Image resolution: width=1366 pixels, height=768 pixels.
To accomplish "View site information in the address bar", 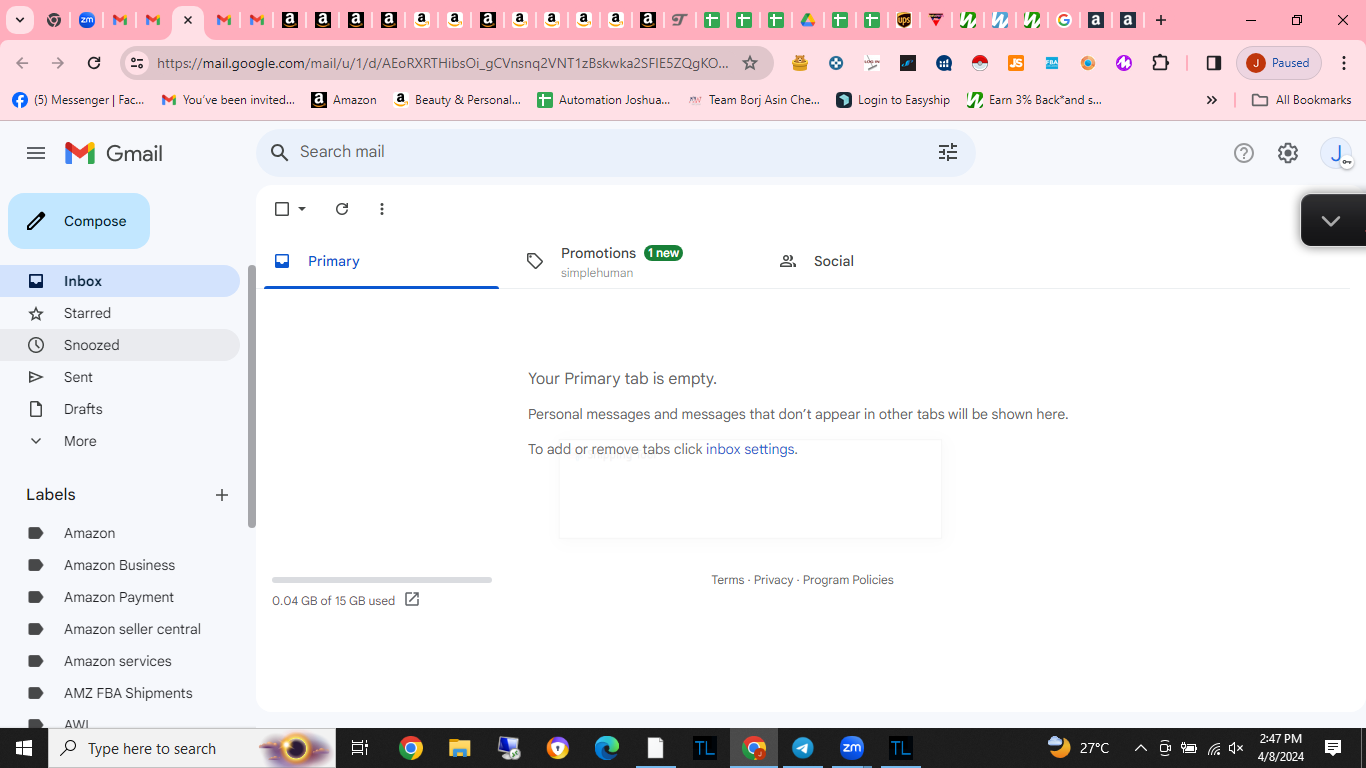I will coord(137,63).
